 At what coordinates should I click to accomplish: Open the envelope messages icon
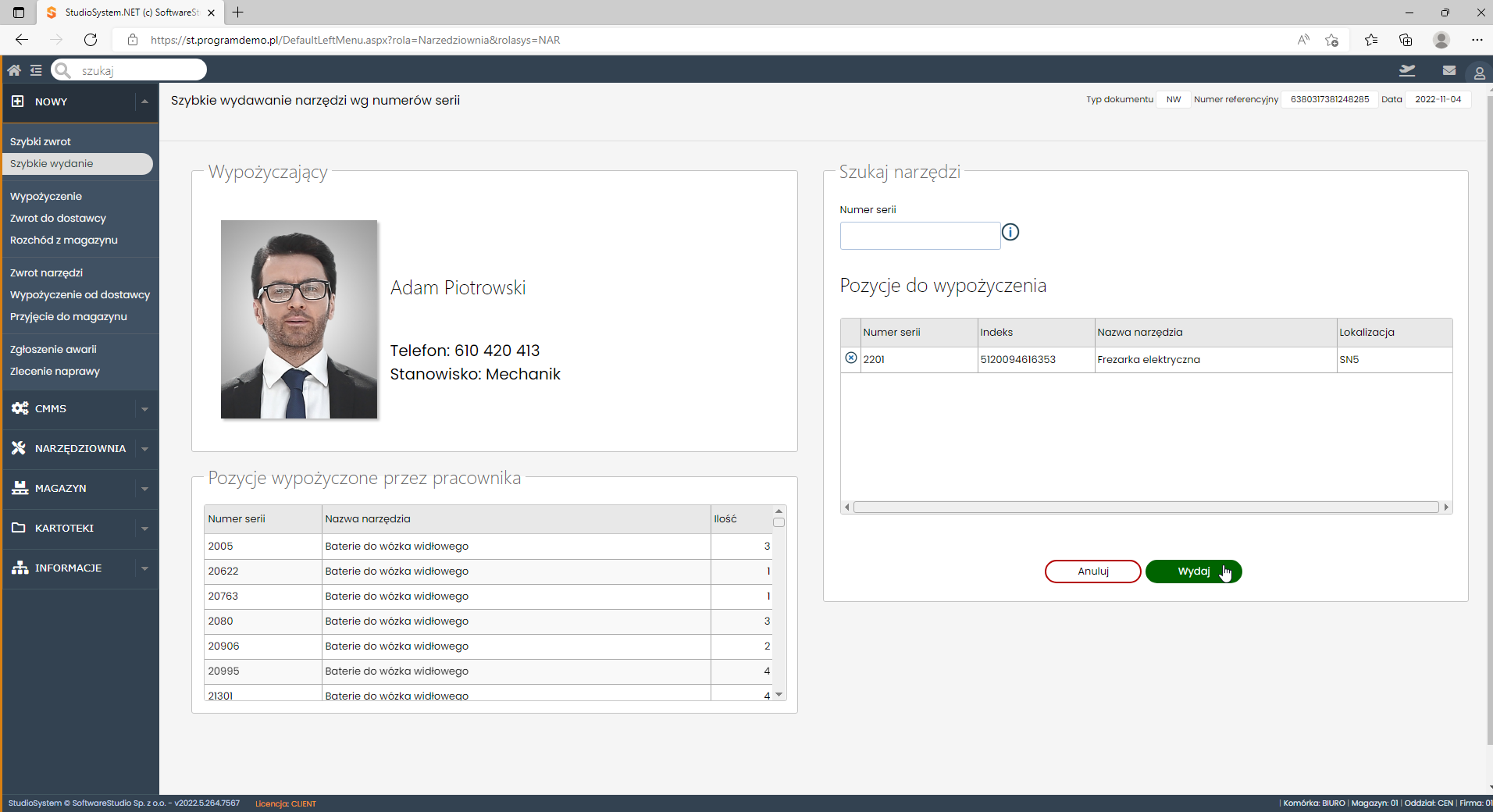pyautogui.click(x=1449, y=70)
